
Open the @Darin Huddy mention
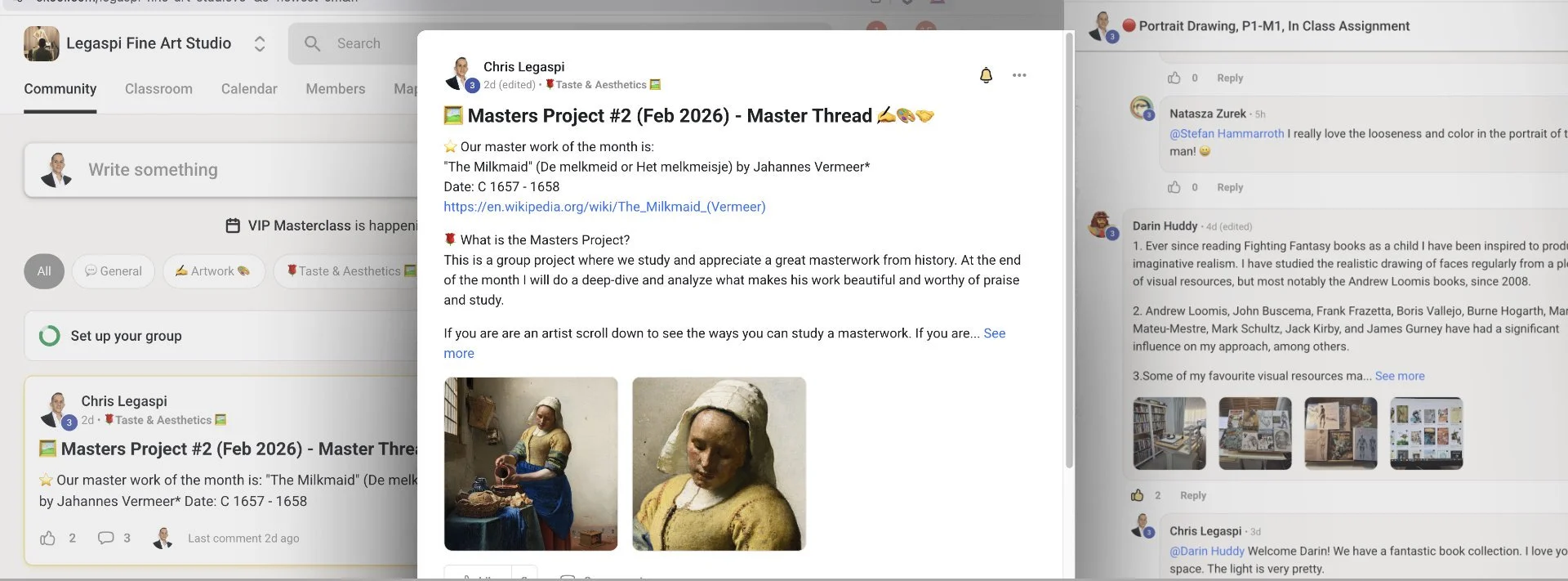pos(1207,551)
